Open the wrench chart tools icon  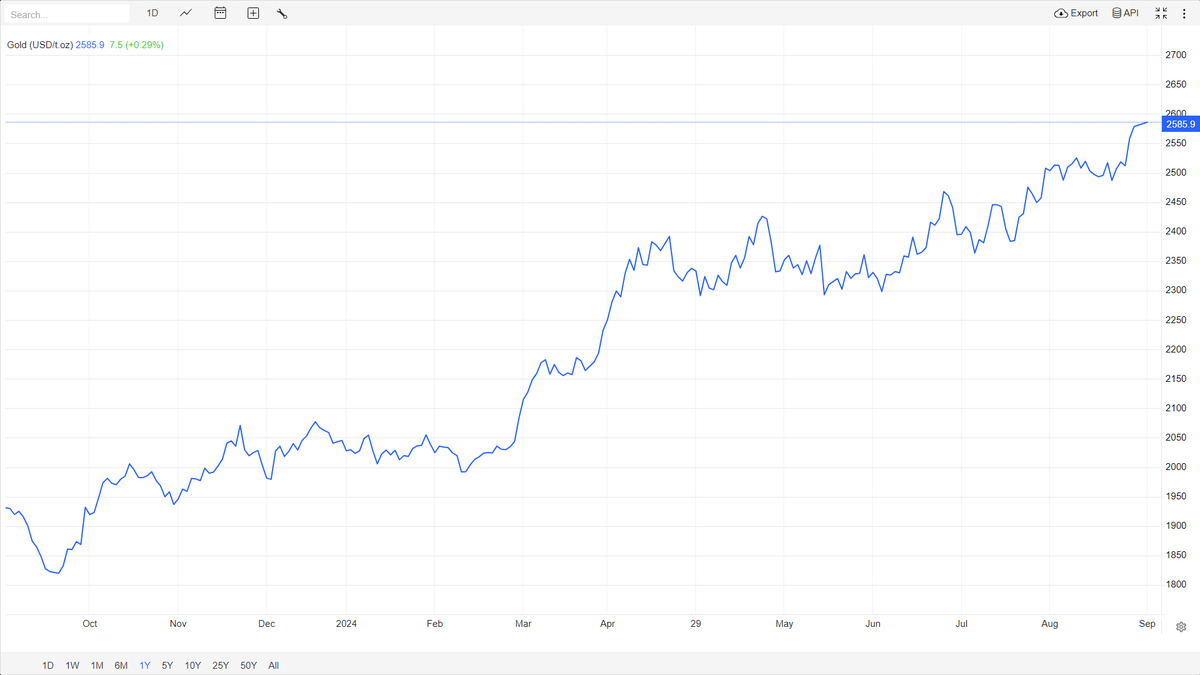pyautogui.click(x=282, y=13)
